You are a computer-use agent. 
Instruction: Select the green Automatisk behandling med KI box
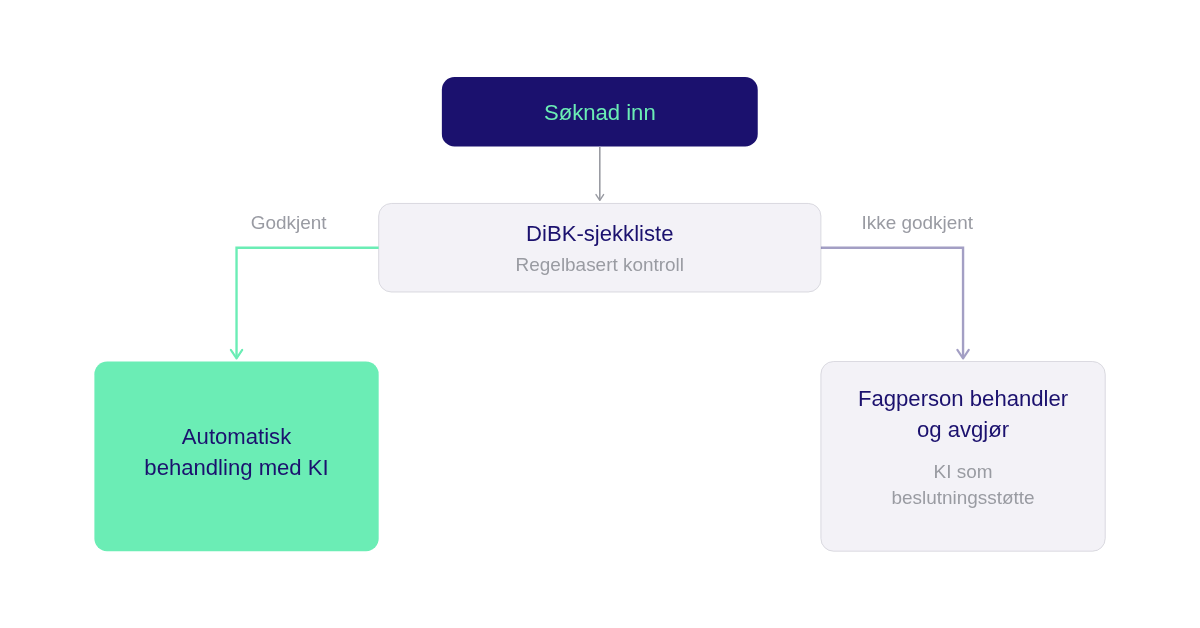[236, 456]
